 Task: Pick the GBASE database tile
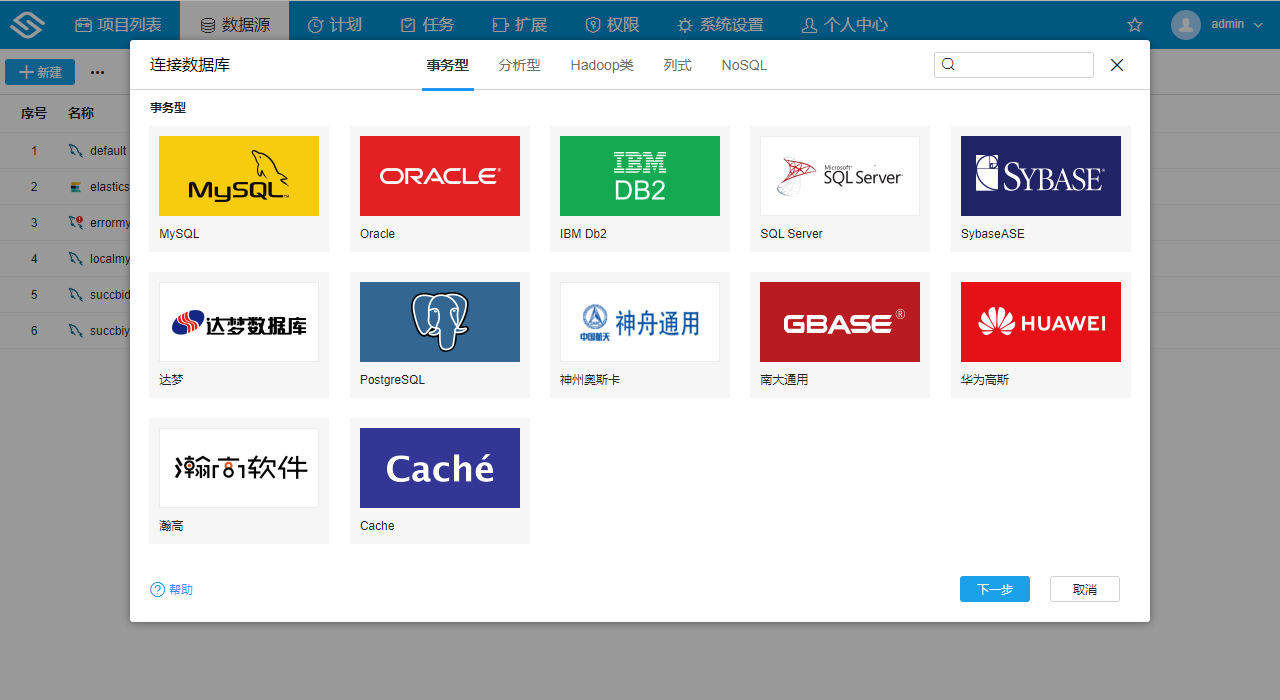click(840, 322)
